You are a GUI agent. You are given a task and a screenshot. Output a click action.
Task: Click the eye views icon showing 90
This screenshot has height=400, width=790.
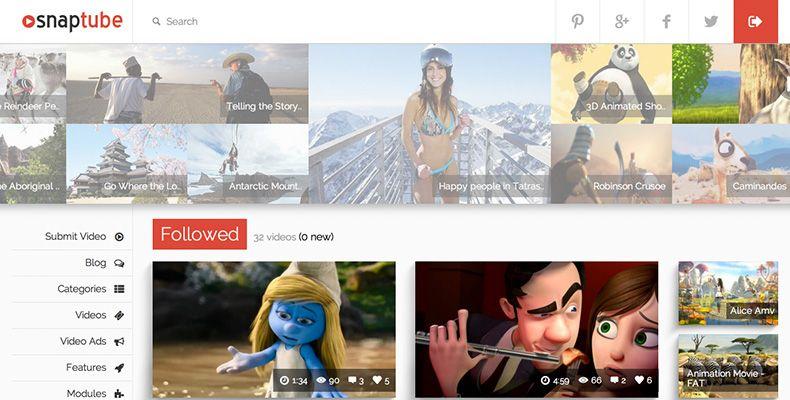click(321, 381)
